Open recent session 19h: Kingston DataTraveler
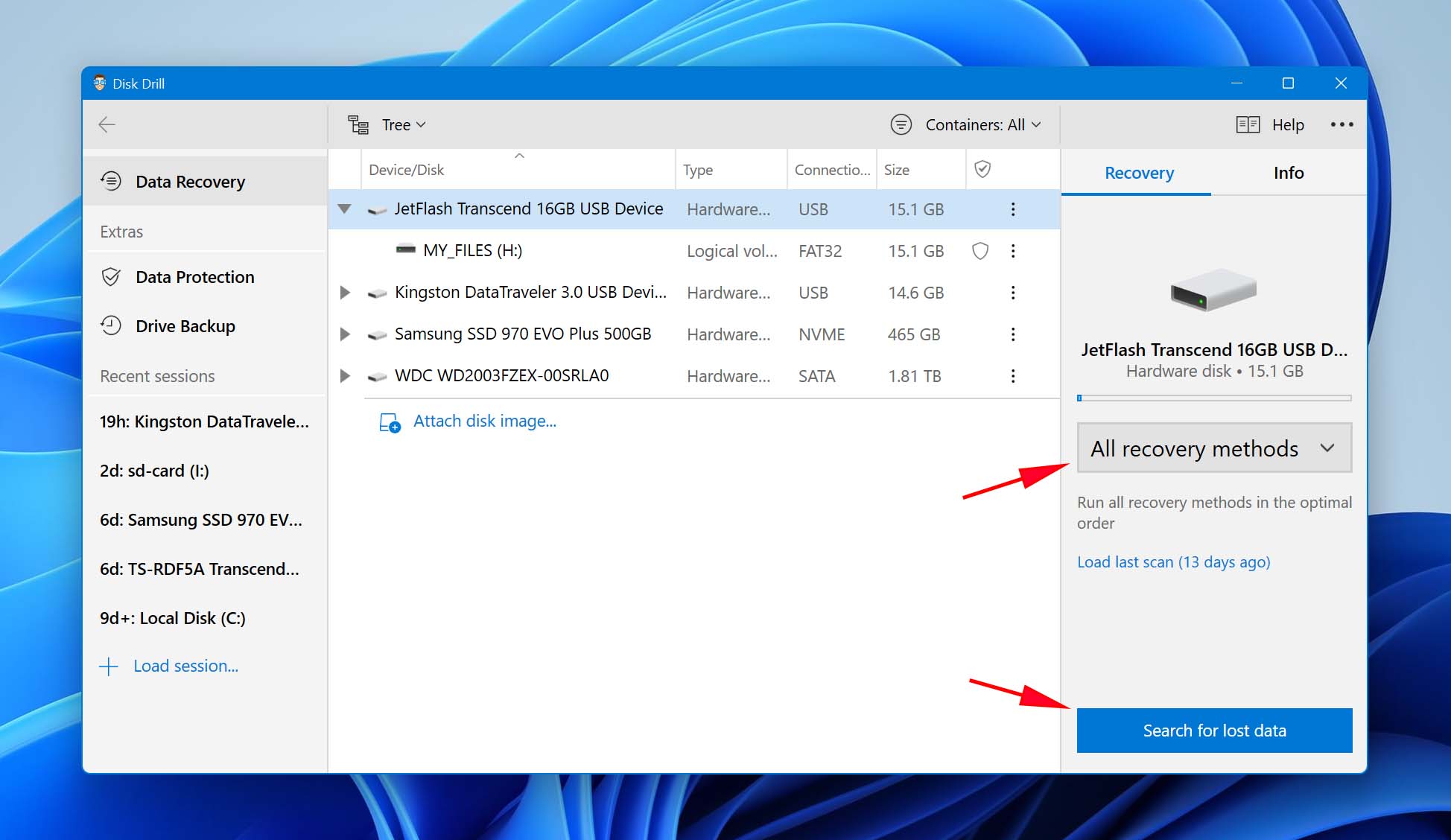The height and width of the screenshot is (840, 1451). pyautogui.click(x=204, y=421)
